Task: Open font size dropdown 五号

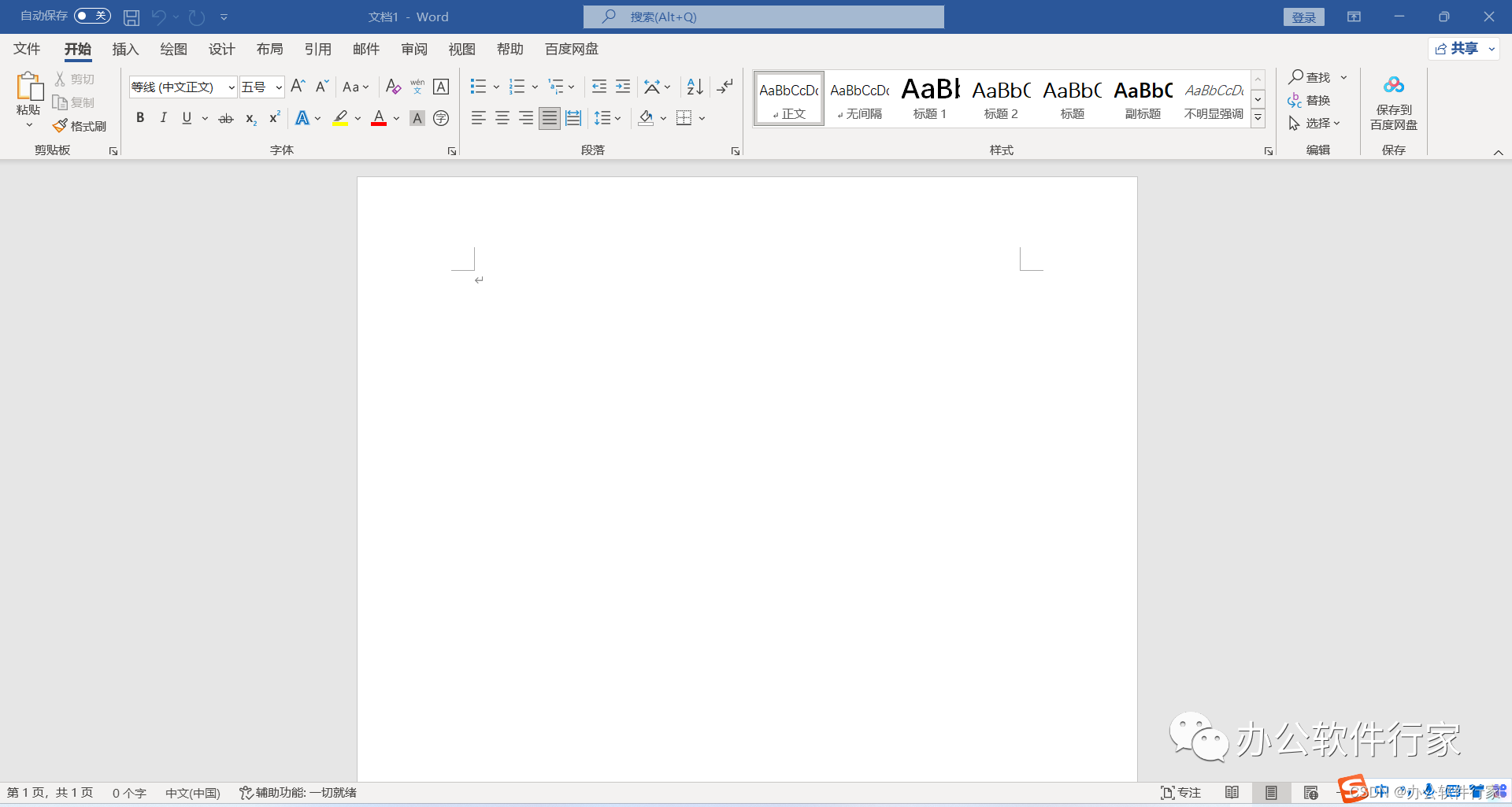Action: click(279, 87)
